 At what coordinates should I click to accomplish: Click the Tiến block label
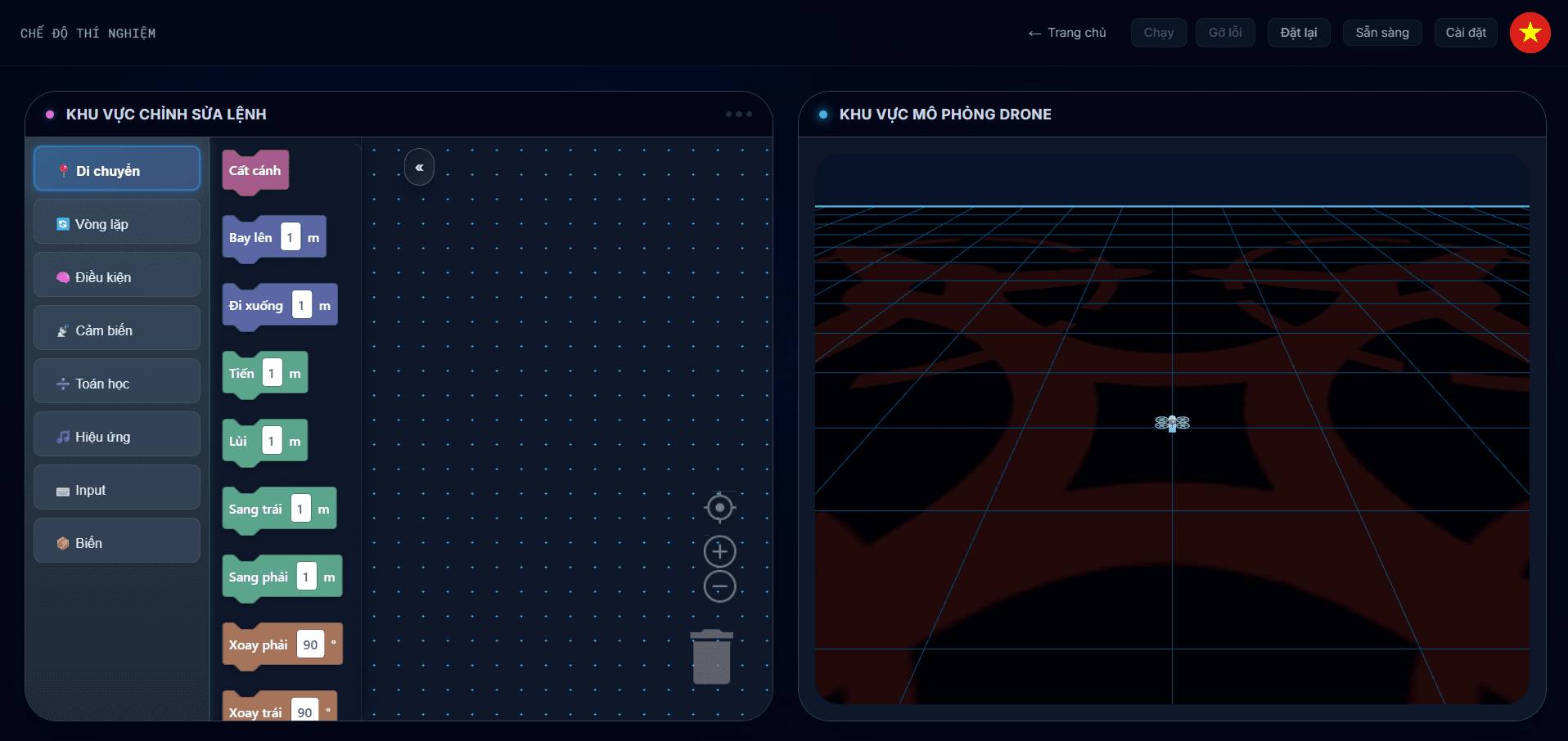[241, 374]
